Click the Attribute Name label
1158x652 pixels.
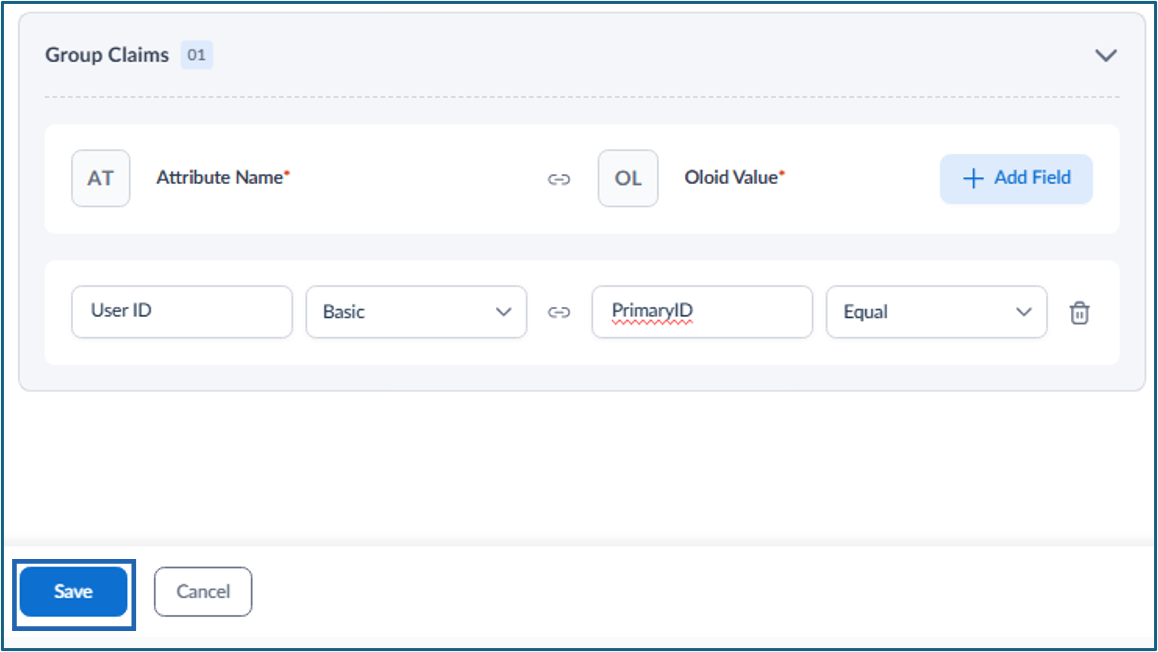click(x=223, y=178)
